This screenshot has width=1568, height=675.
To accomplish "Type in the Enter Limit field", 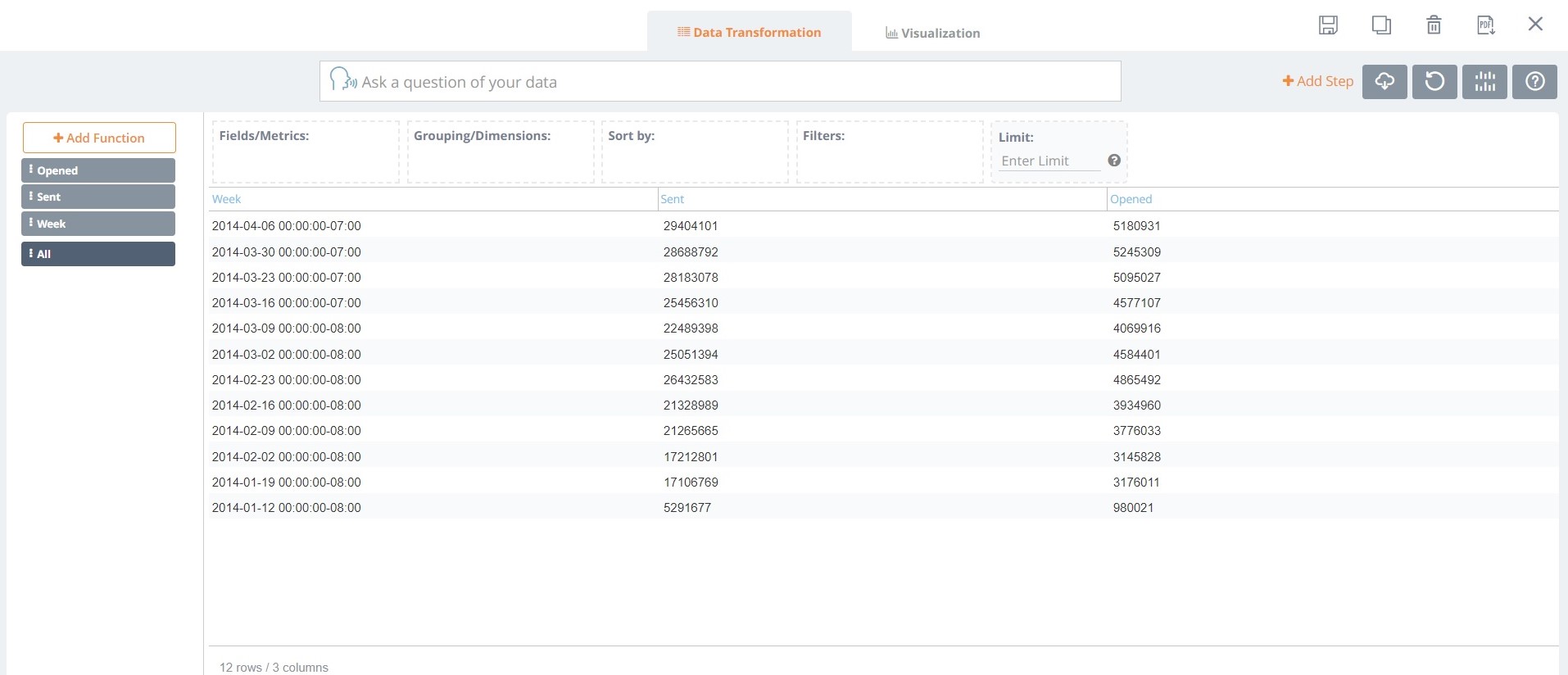I will pos(1049,161).
